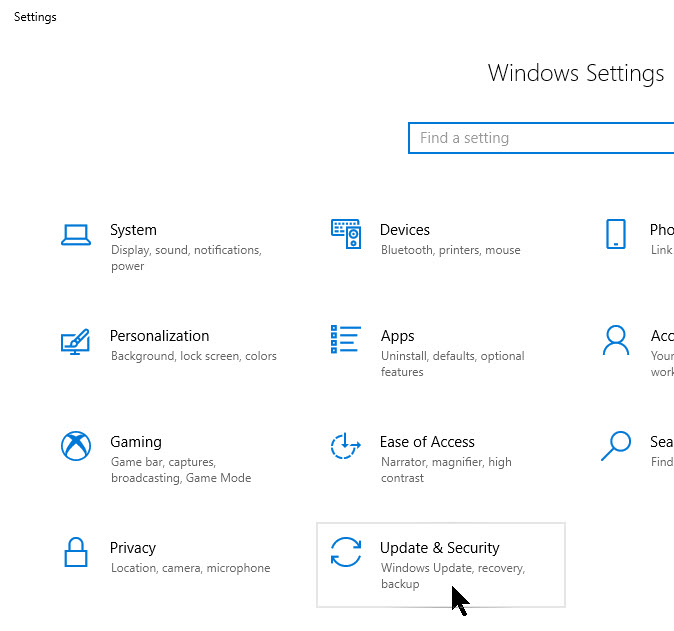Click the Apps list icon
The height and width of the screenshot is (631, 674).
click(x=346, y=341)
